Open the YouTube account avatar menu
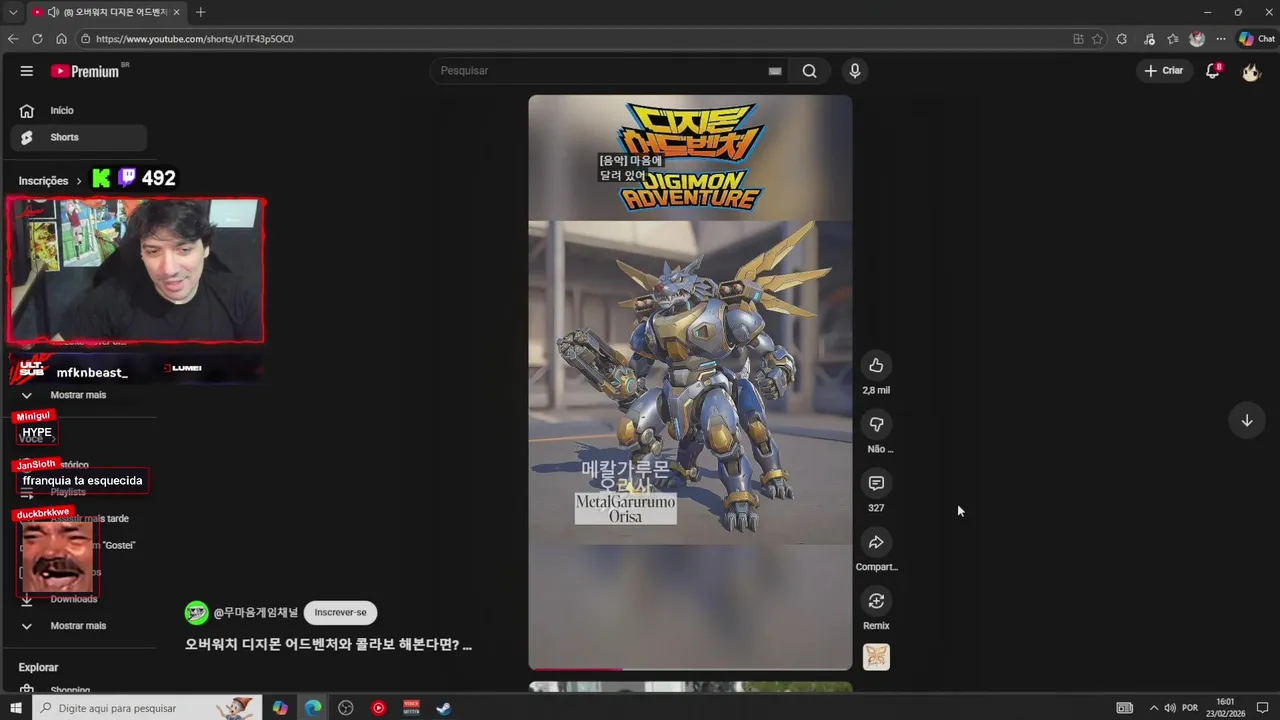This screenshot has height=720, width=1280. 1251,71
